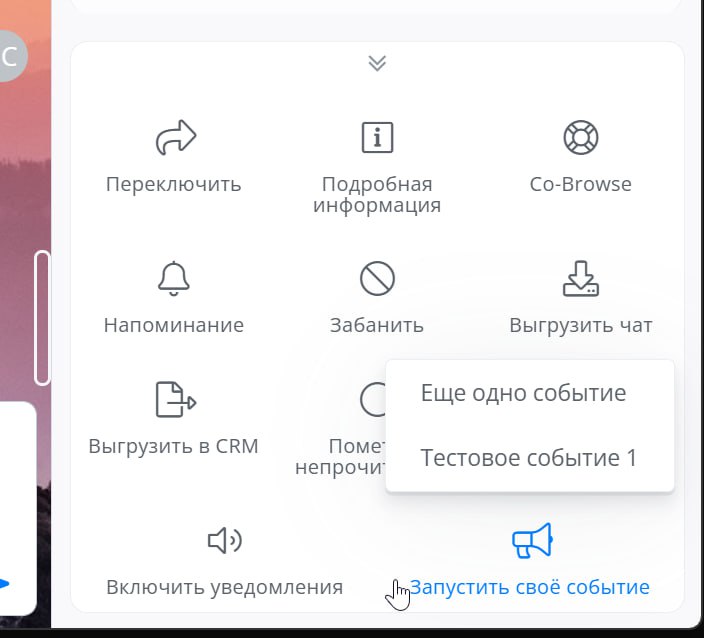
Task: Click the Забанить text label
Action: (x=377, y=325)
